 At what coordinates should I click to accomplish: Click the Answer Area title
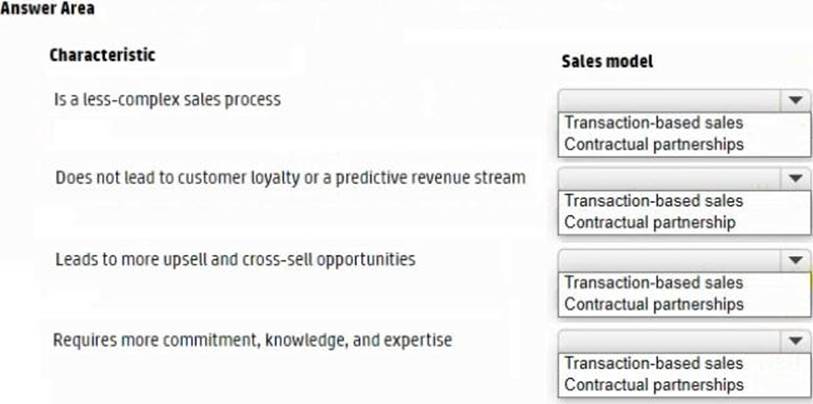48,8
